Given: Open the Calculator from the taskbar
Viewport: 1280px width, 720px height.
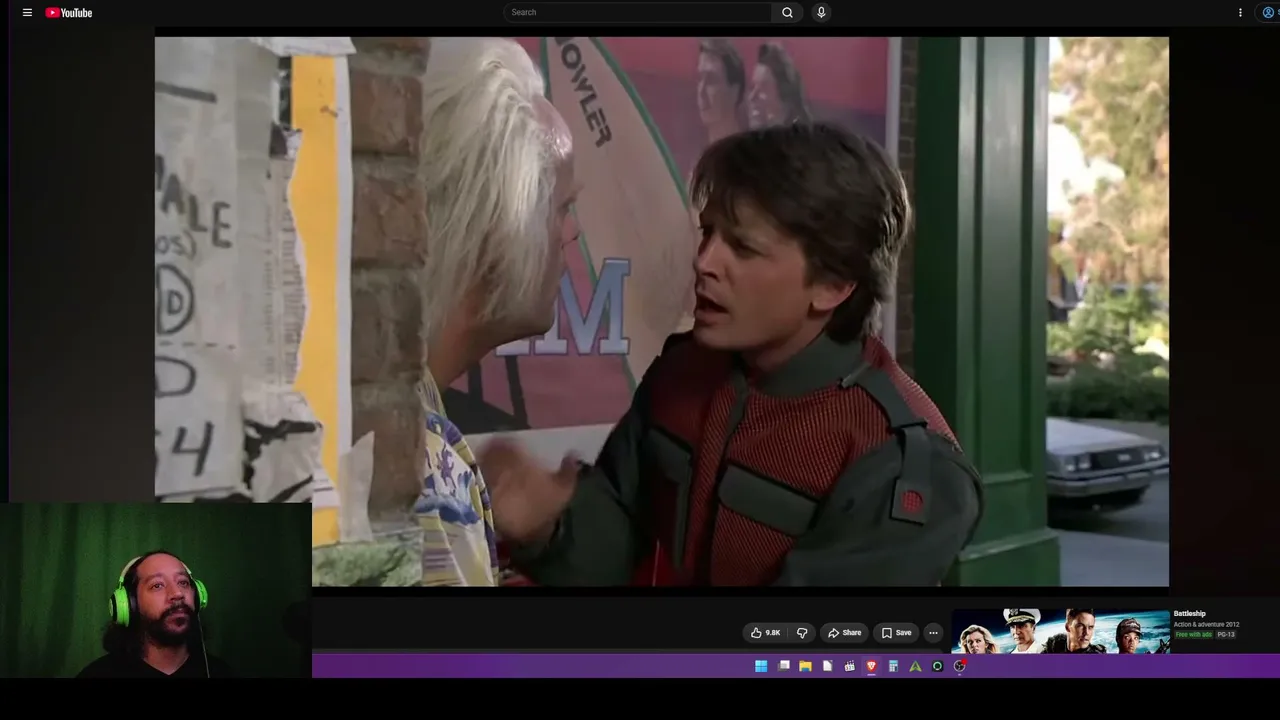Looking at the screenshot, I should [893, 666].
